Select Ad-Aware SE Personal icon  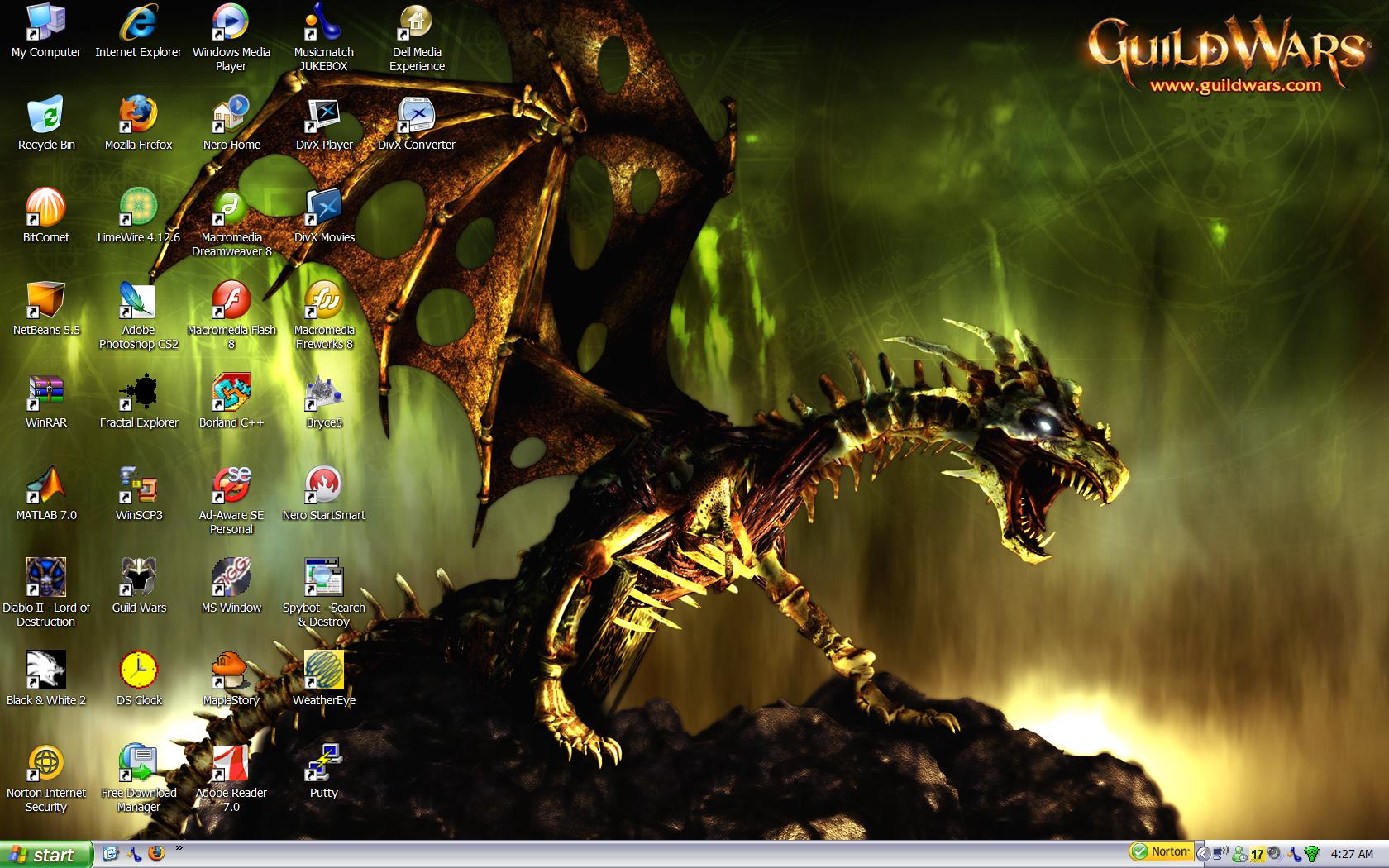point(231,502)
